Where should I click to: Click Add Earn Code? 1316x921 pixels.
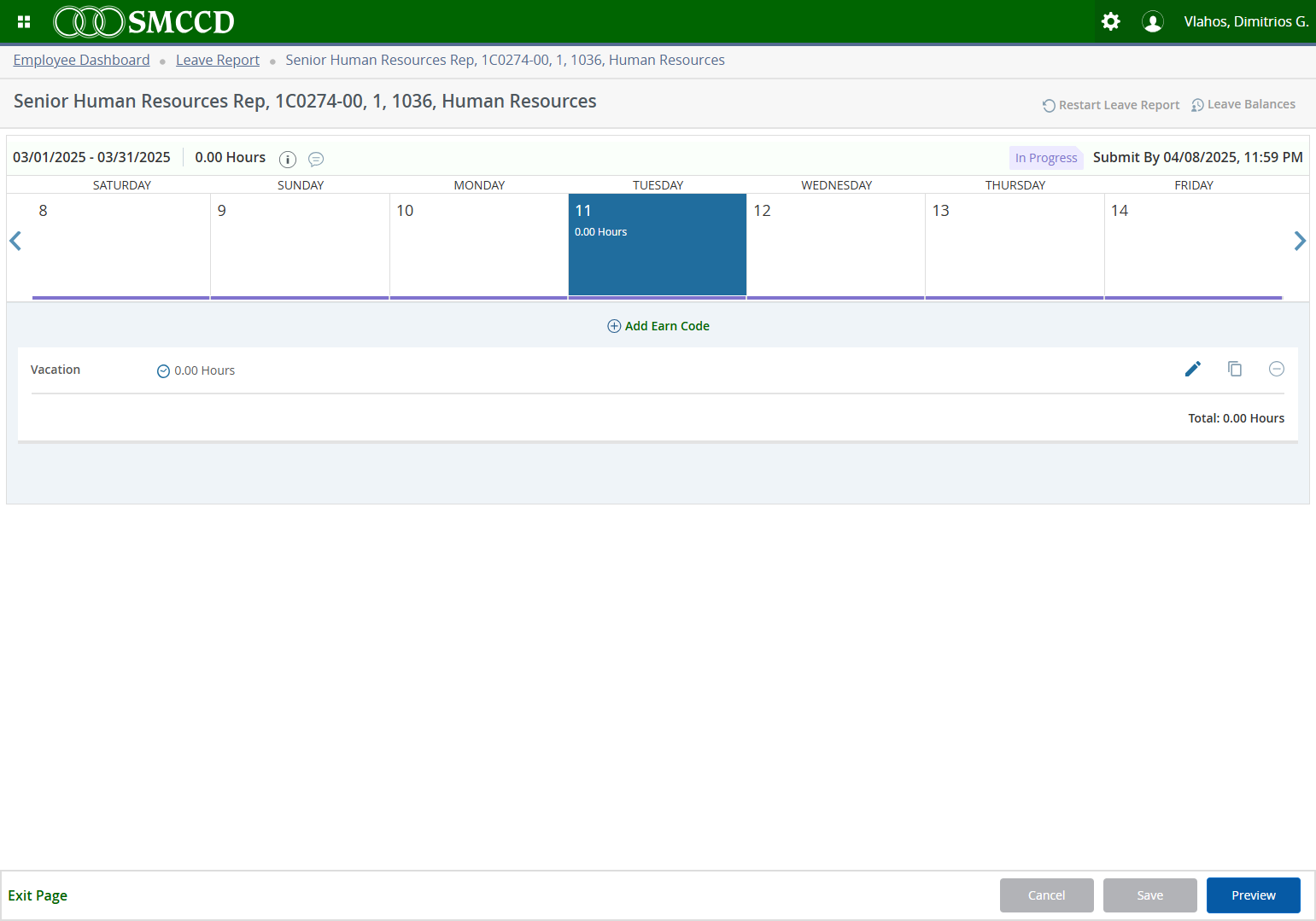(x=658, y=326)
